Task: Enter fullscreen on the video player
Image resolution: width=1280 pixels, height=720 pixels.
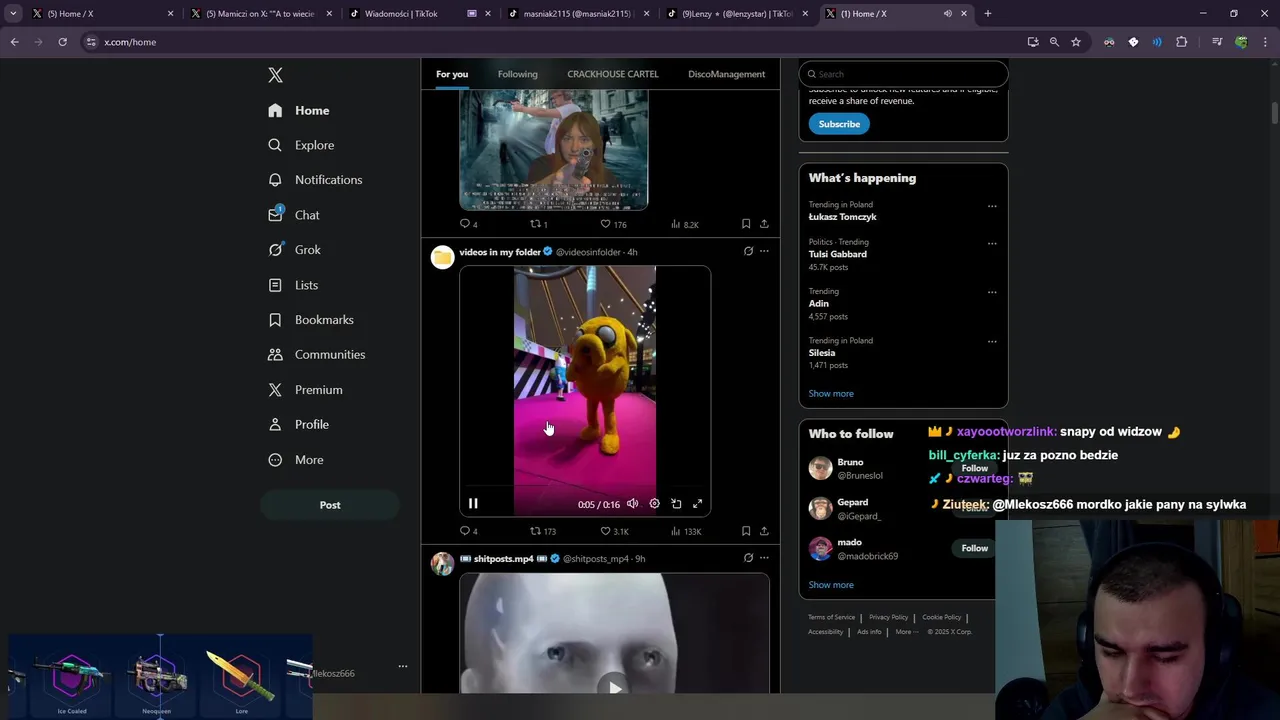Action: (x=698, y=504)
